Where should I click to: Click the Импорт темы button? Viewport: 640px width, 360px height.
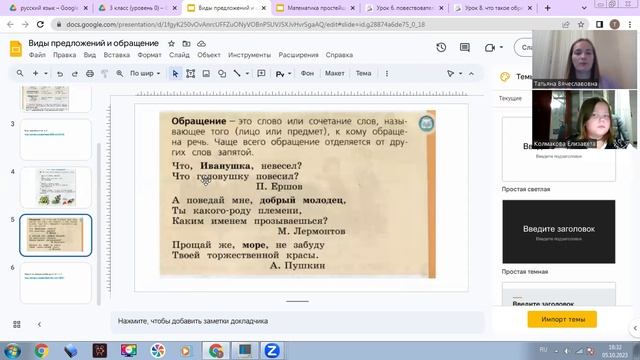coord(563,320)
